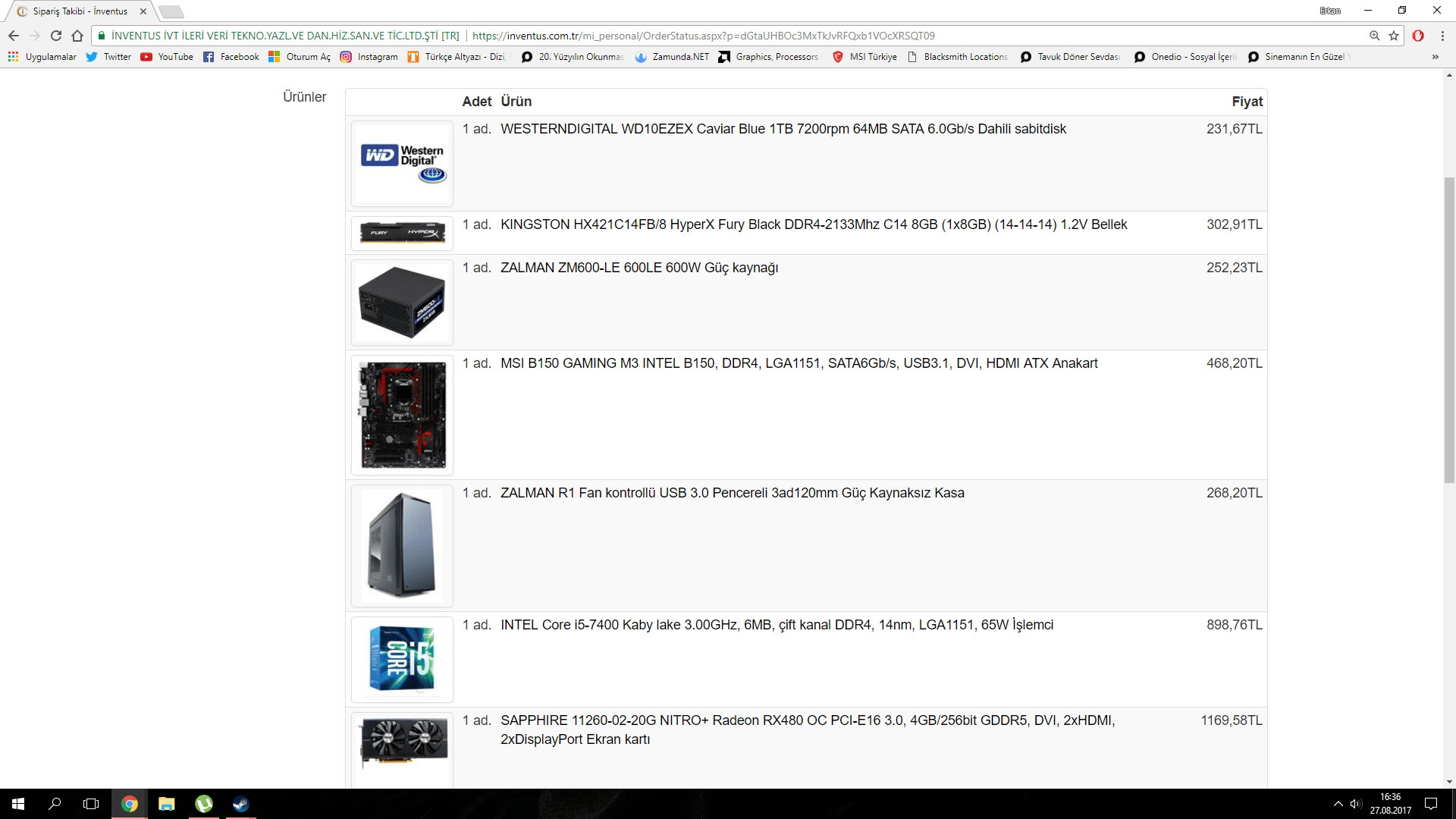1456x819 pixels.
Task: Click the Opera extension icon in toolbar
Action: pos(1418,36)
